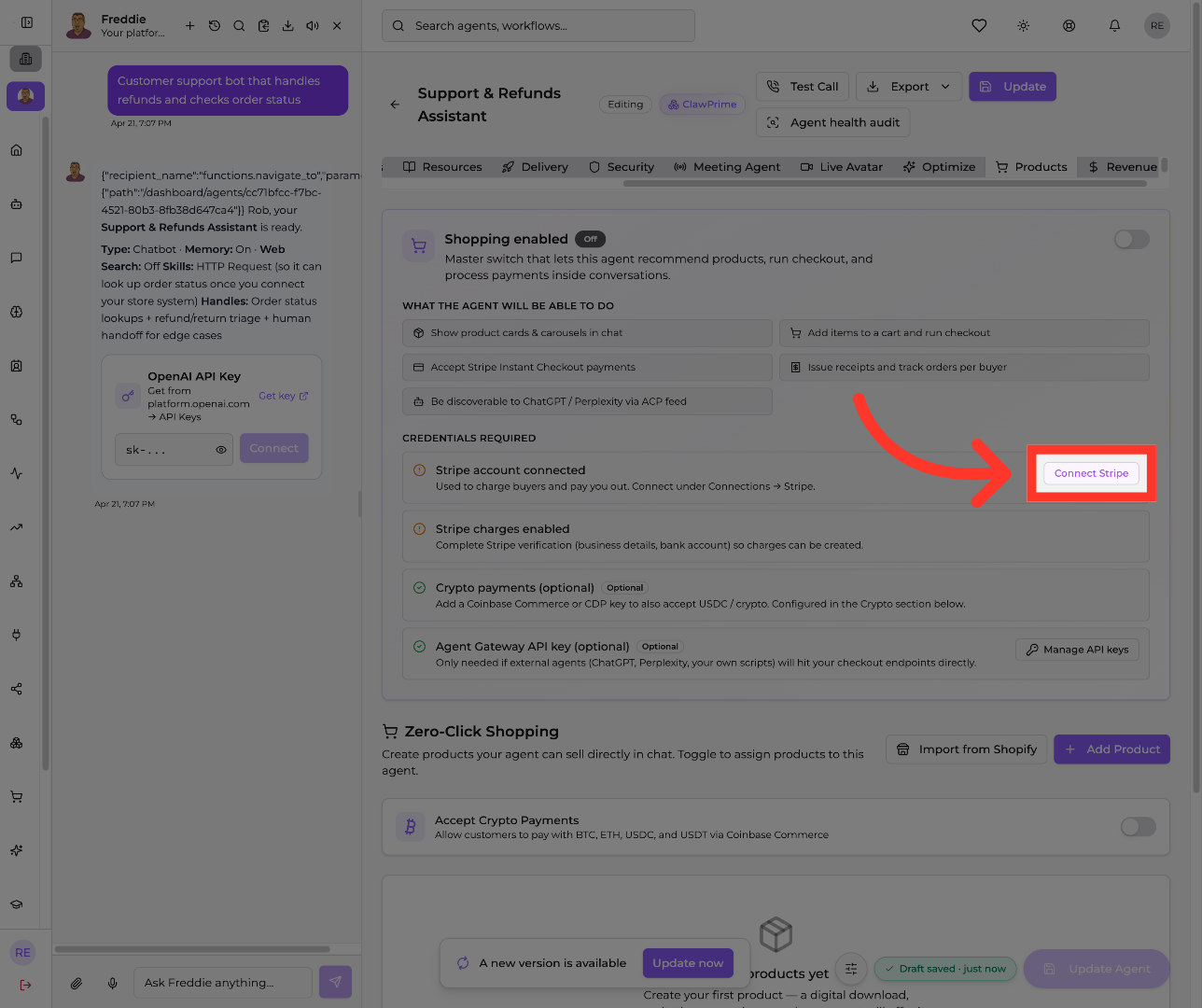
Task: Open the activity pulse icon in sidebar
Action: point(17,473)
